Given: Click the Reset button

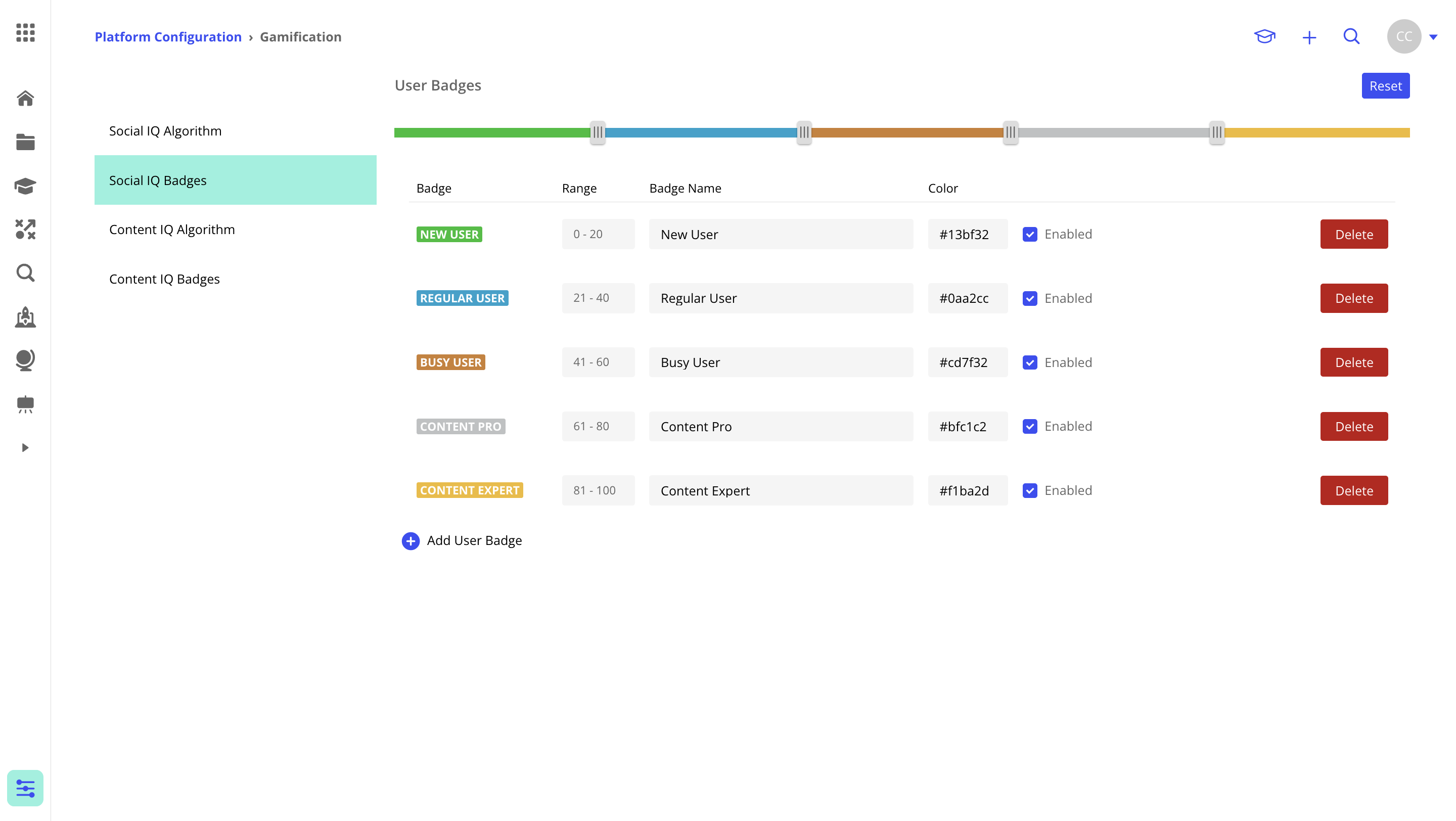Looking at the screenshot, I should pos(1385,86).
